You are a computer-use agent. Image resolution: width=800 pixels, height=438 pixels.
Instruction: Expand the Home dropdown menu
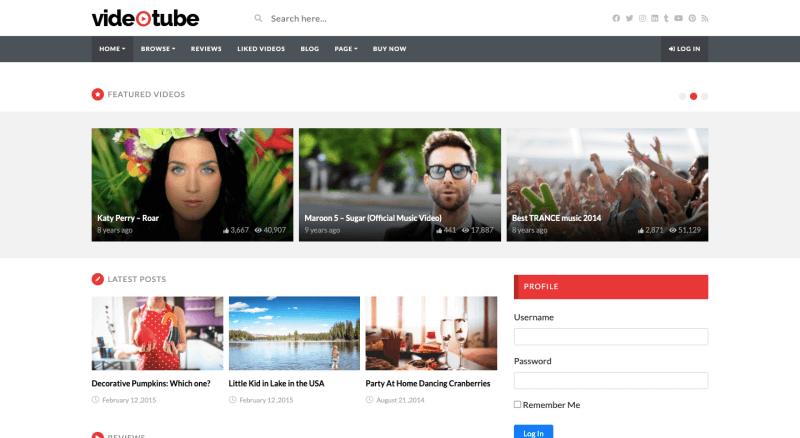pyautogui.click(x=112, y=49)
